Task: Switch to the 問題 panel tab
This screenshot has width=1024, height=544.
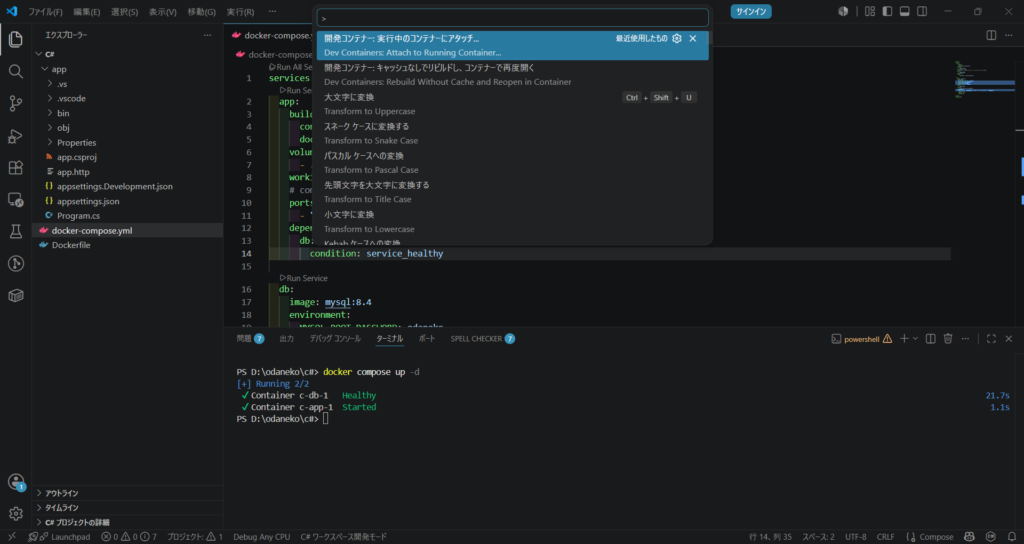Action: click(x=250, y=338)
